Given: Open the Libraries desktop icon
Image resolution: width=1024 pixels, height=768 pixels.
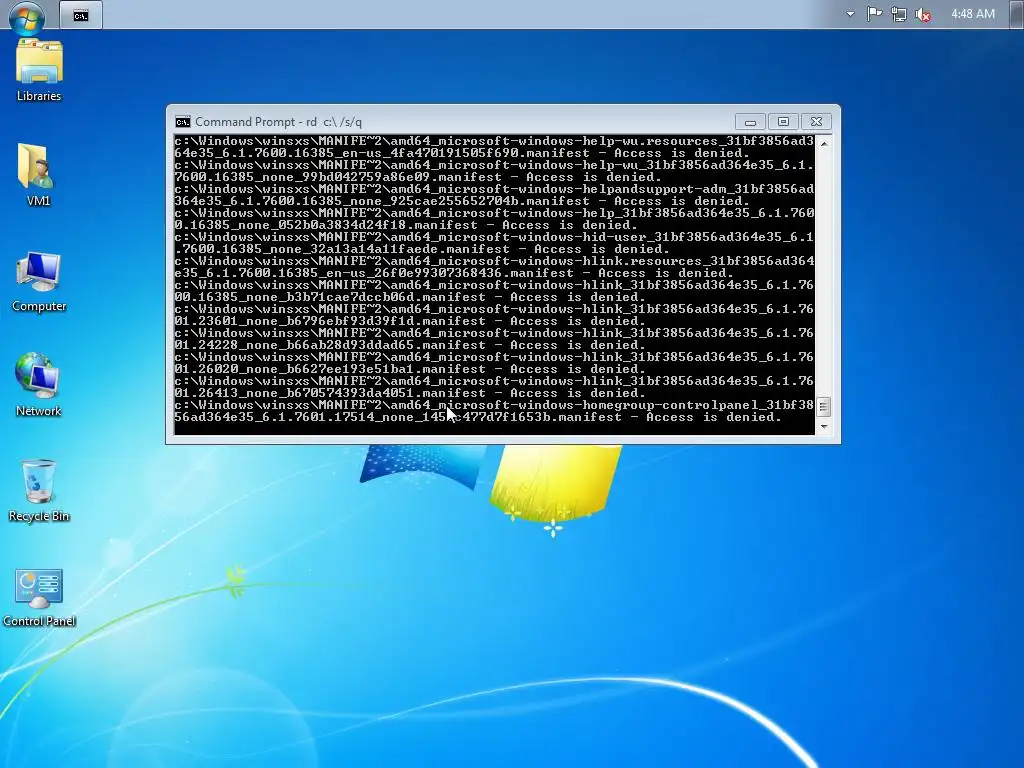Looking at the screenshot, I should (x=39, y=70).
